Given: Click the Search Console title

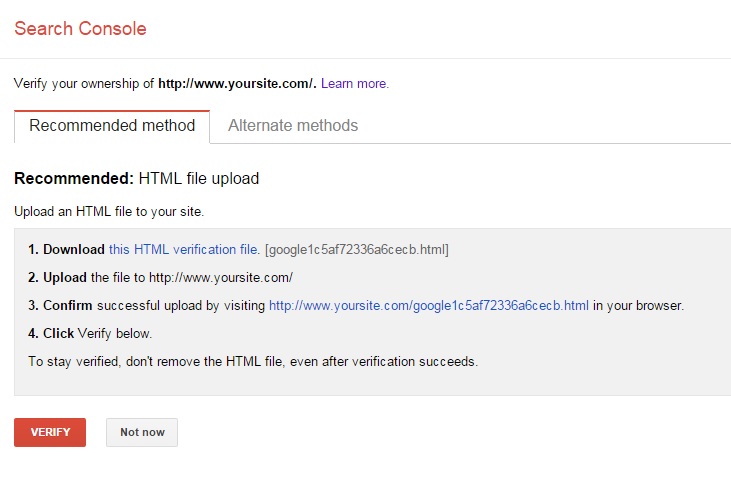Looking at the screenshot, I should coord(80,28).
